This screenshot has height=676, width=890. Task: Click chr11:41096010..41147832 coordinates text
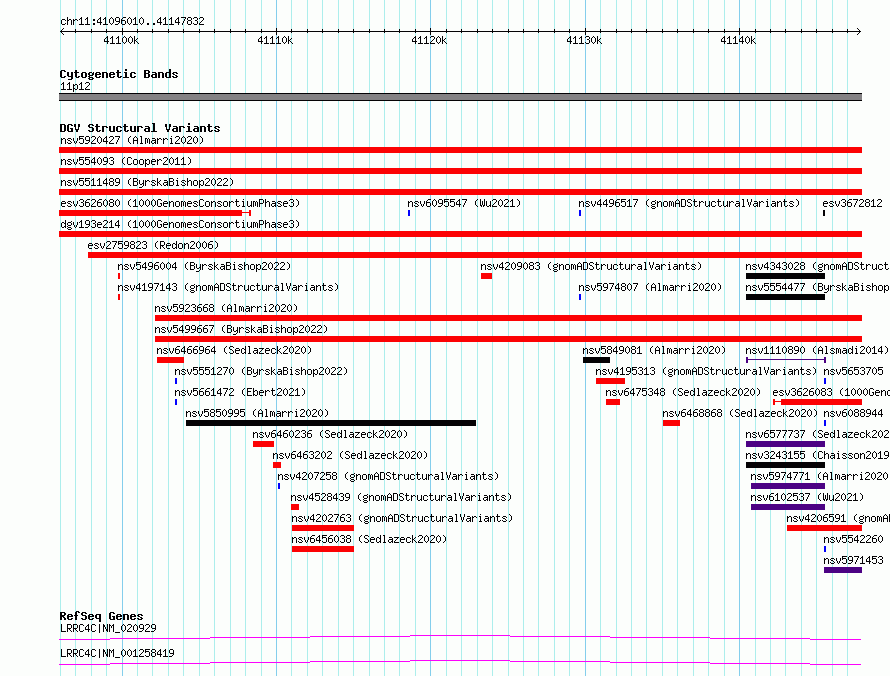[132, 22]
